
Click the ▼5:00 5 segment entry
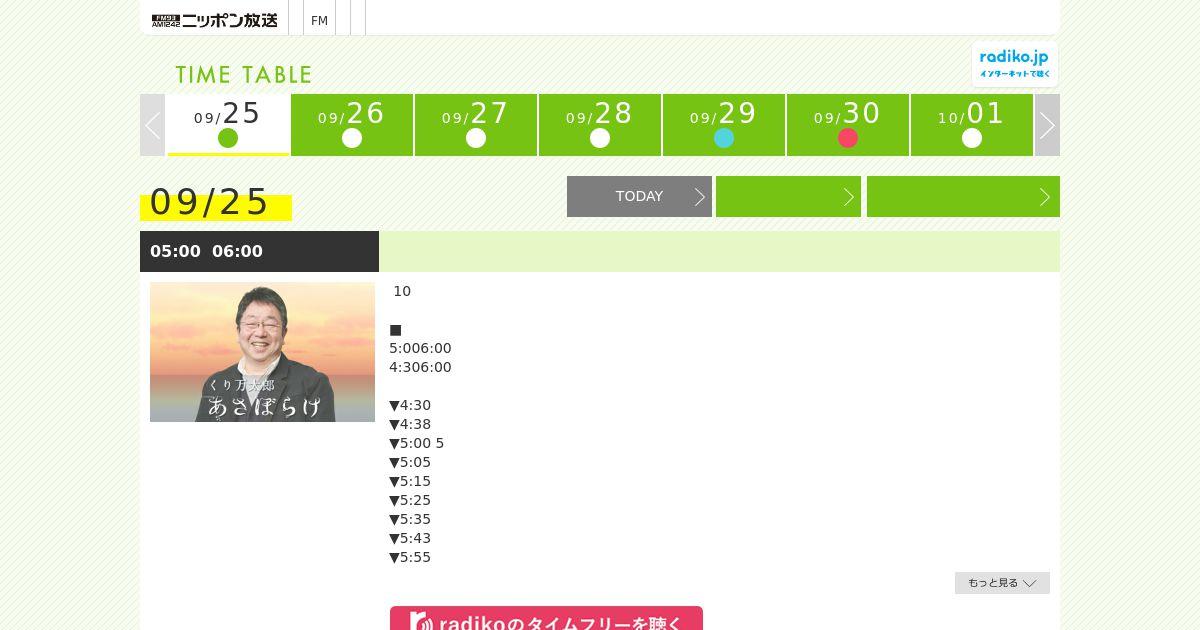click(x=417, y=443)
